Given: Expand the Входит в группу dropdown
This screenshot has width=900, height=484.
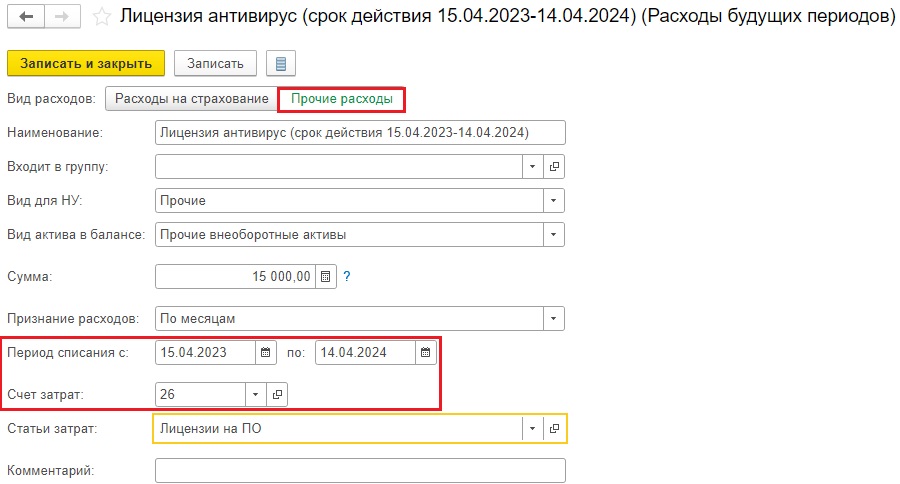Looking at the screenshot, I should coord(533,167).
